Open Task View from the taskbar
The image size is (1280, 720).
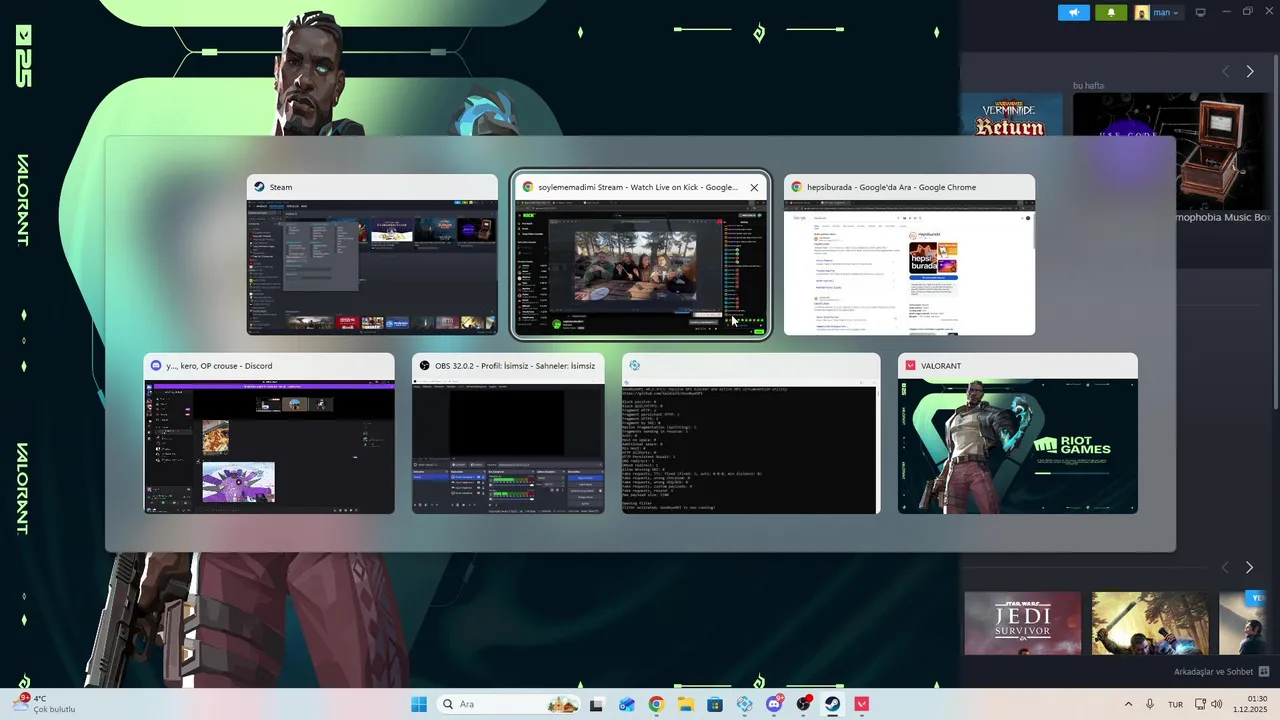click(x=596, y=704)
